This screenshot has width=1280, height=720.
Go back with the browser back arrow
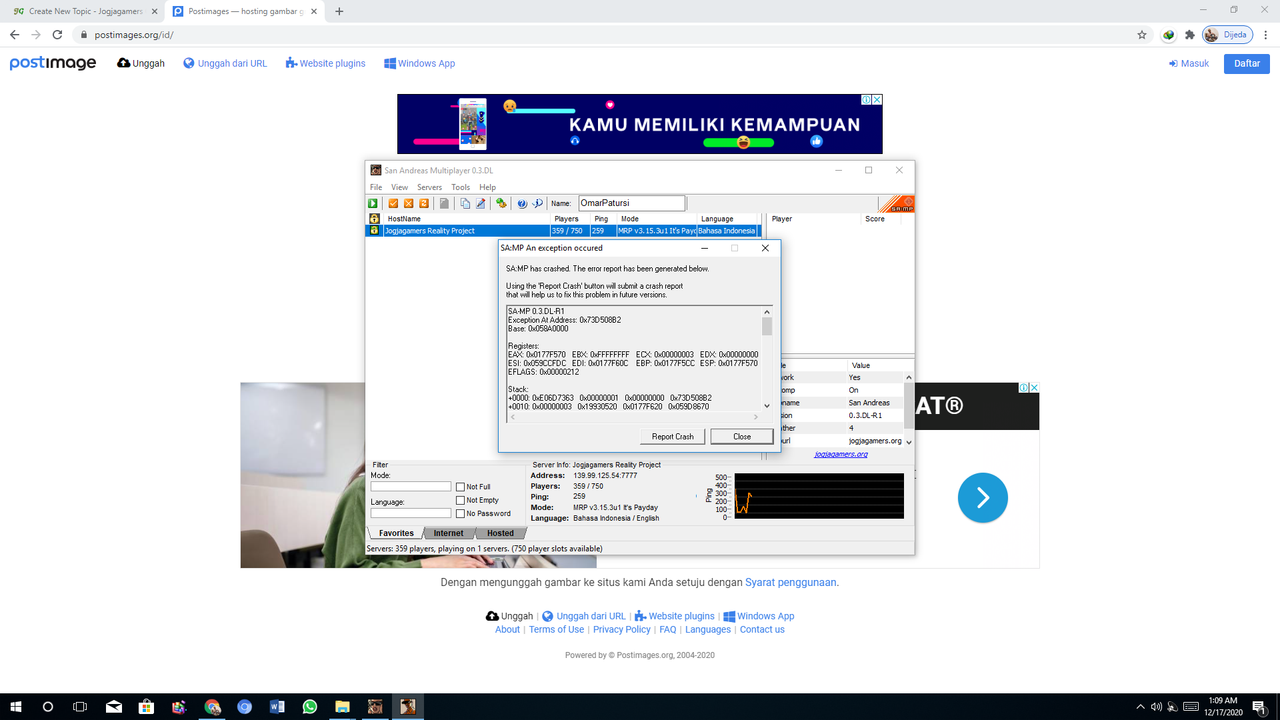point(14,34)
